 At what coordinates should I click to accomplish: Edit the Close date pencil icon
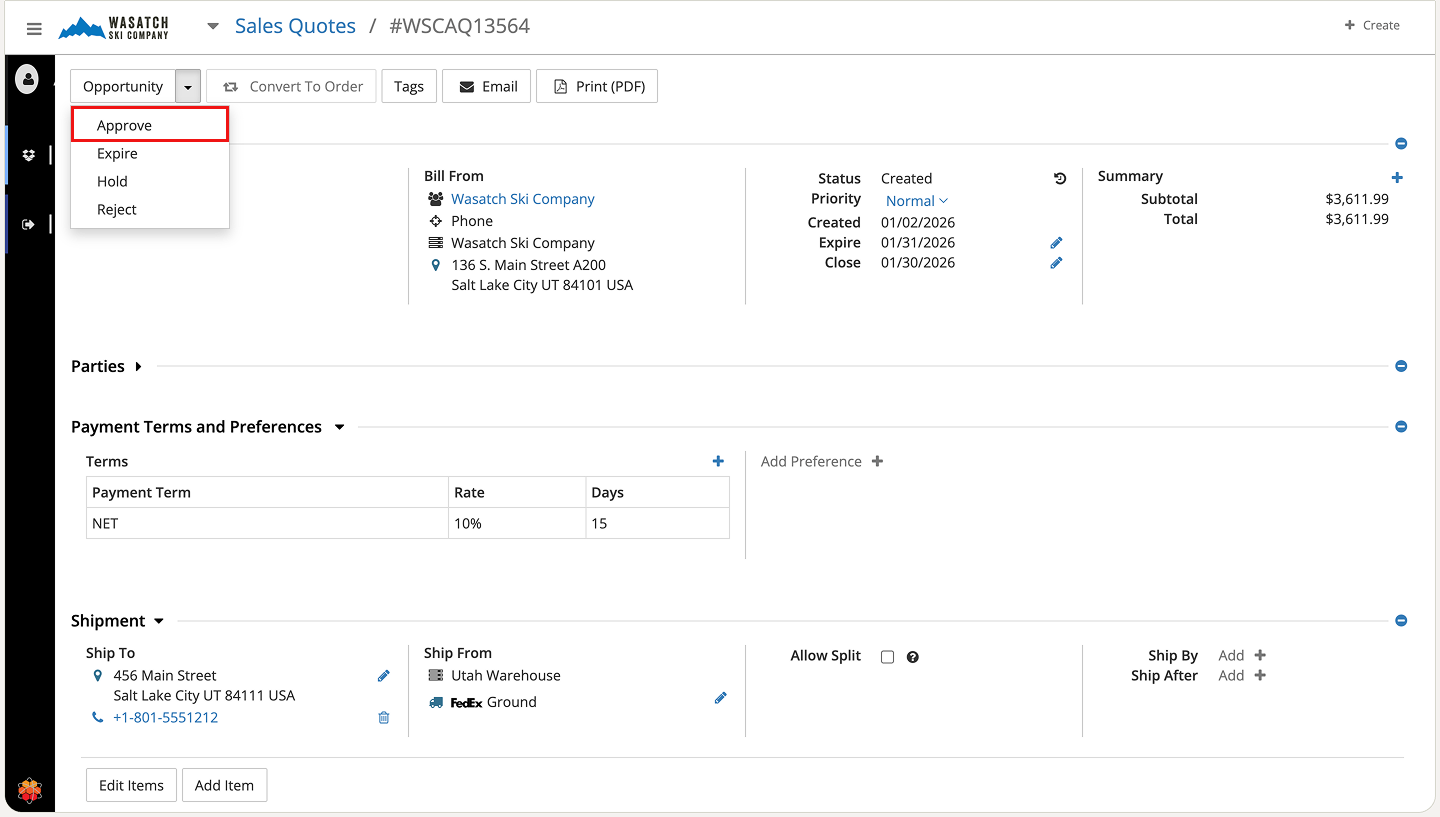(x=1056, y=263)
